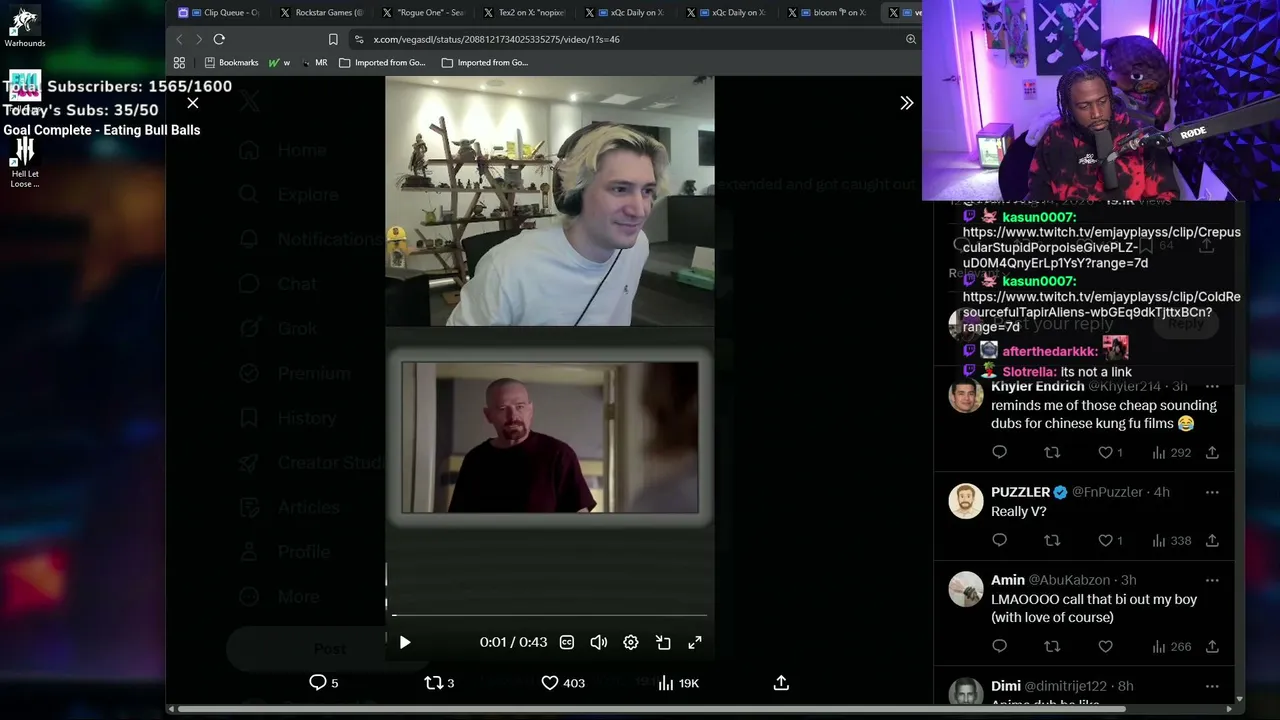Repost Khyler Endrich's comment

(x=1052, y=453)
